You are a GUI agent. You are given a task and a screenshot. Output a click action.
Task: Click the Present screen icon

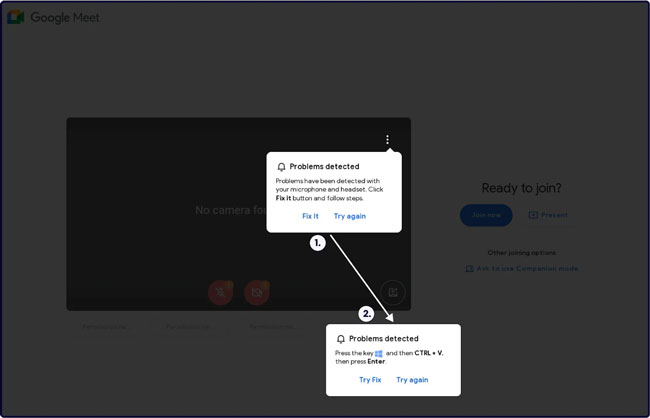click(533, 215)
